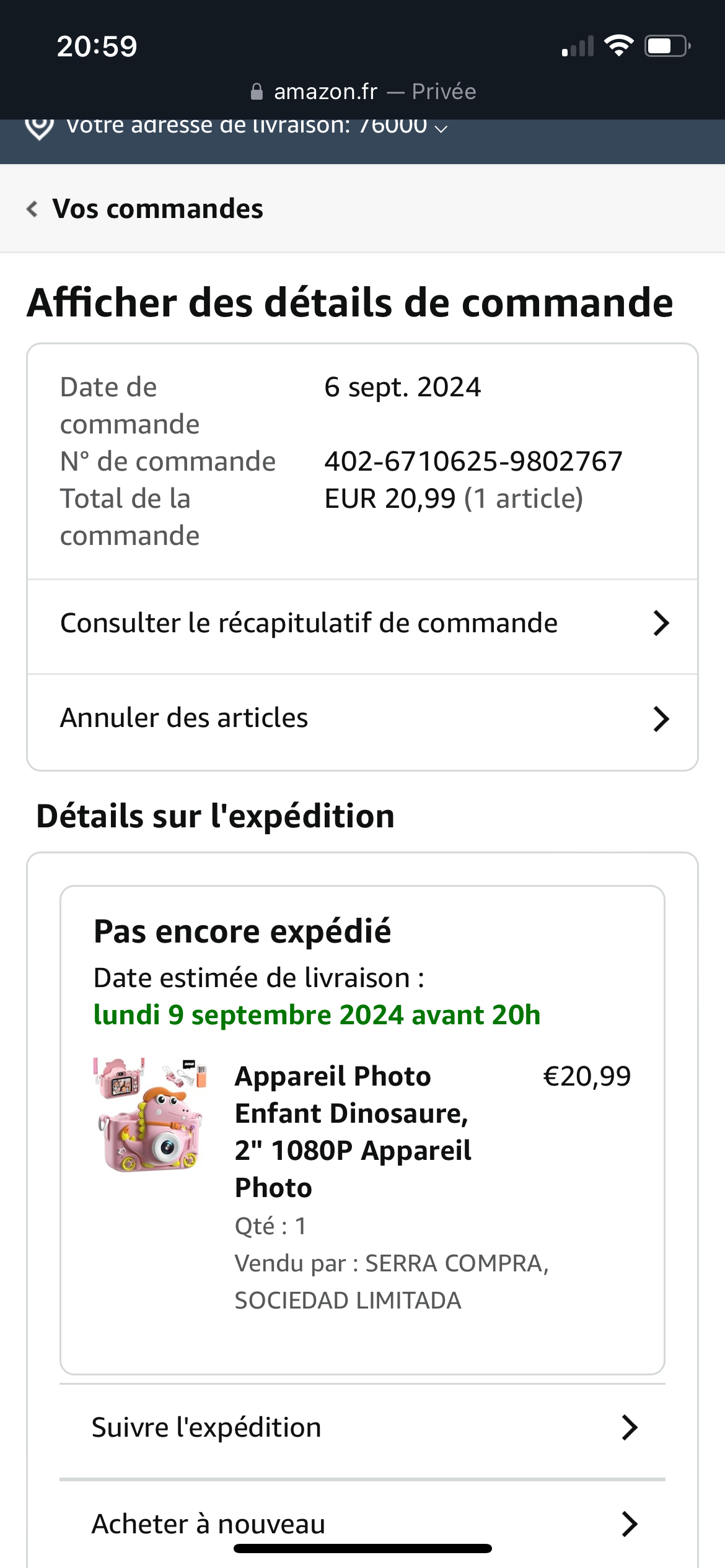725x1568 pixels.
Task: Select Suivre l'expédition row
Action: 362,1427
